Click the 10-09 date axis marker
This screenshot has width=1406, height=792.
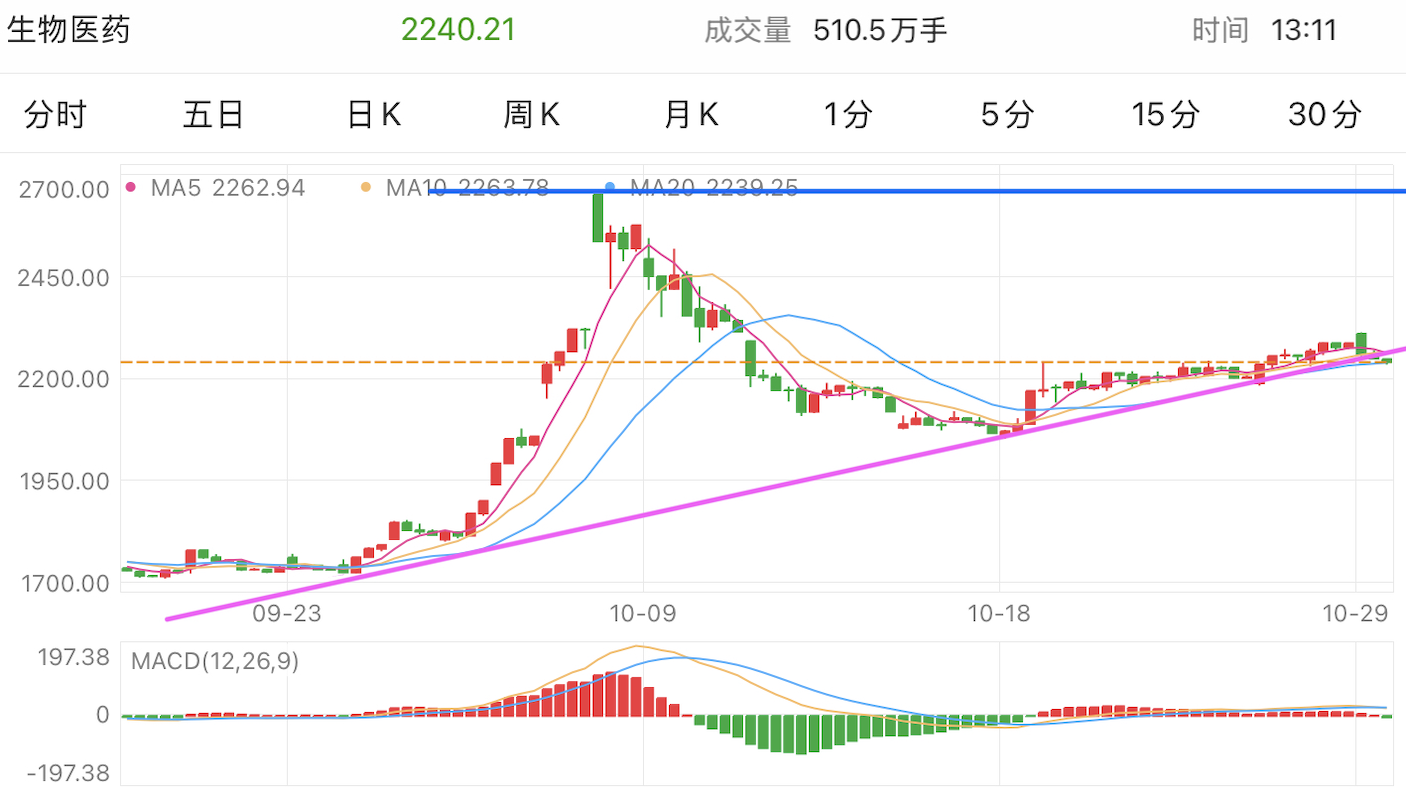[644, 613]
